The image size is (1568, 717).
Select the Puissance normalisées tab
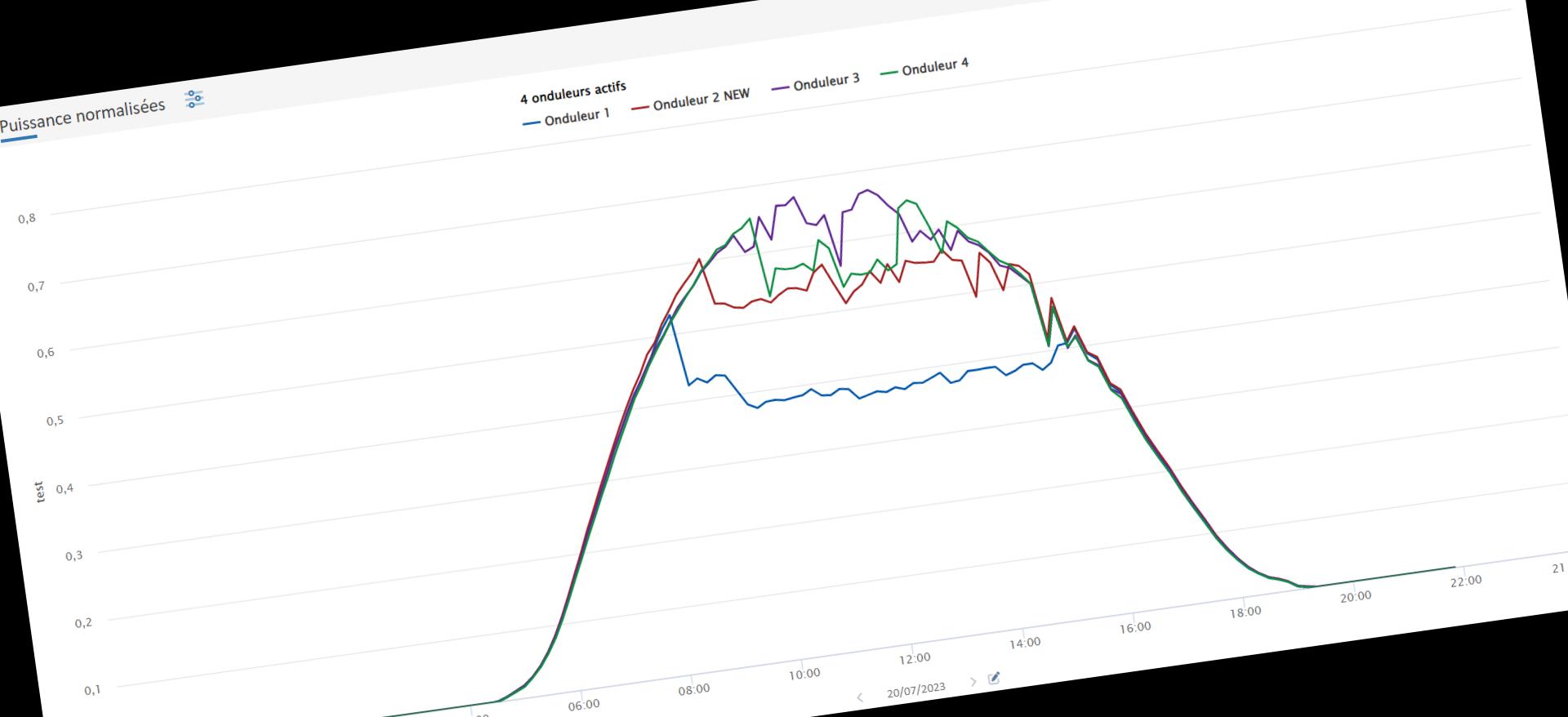tap(82, 115)
